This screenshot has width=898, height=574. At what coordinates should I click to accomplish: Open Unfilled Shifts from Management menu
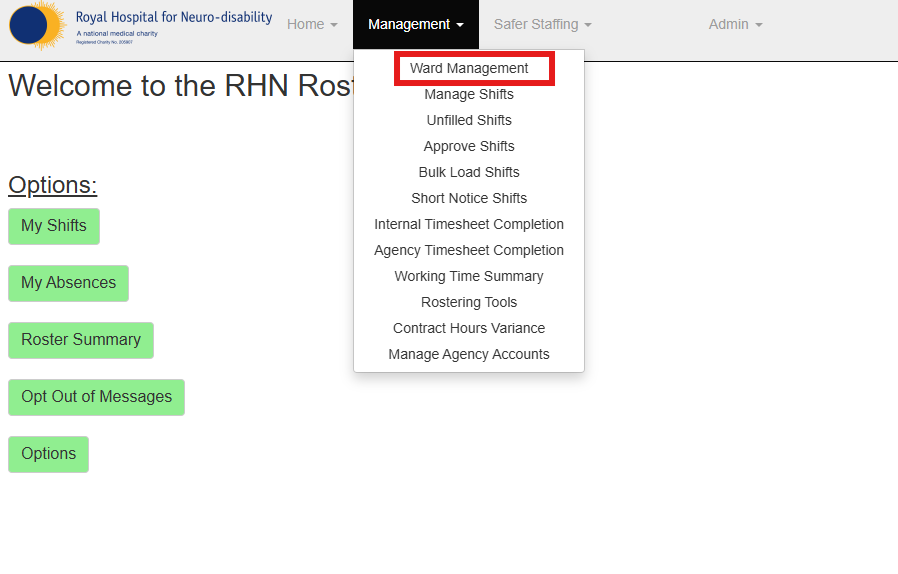point(469,120)
